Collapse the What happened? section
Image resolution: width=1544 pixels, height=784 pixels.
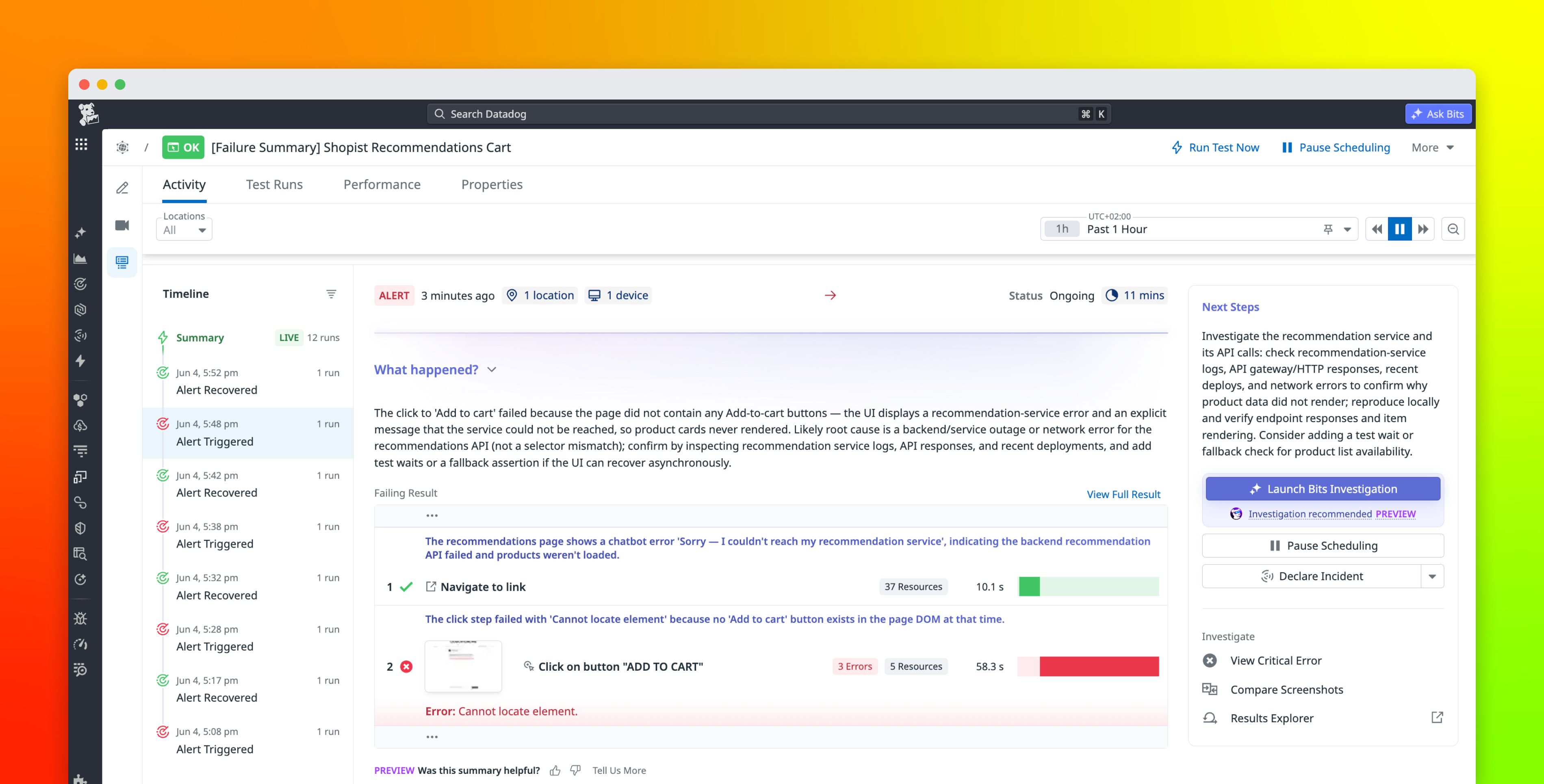pos(492,370)
